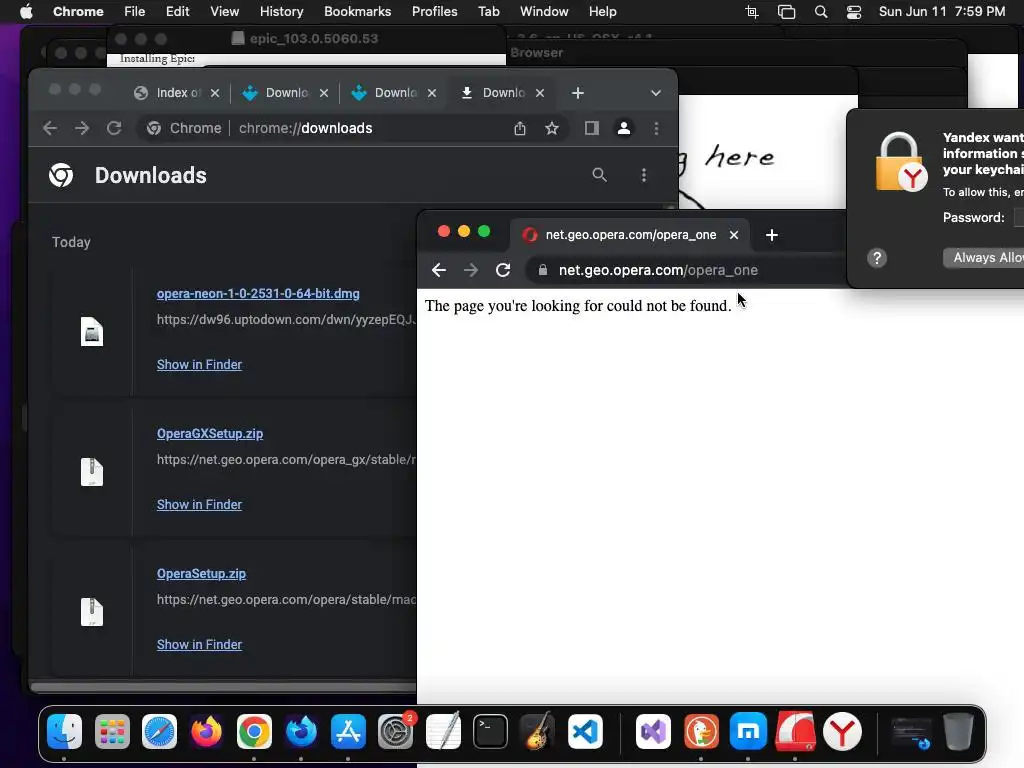Launch Firefox from the dock
The image size is (1024, 768).
[206, 731]
